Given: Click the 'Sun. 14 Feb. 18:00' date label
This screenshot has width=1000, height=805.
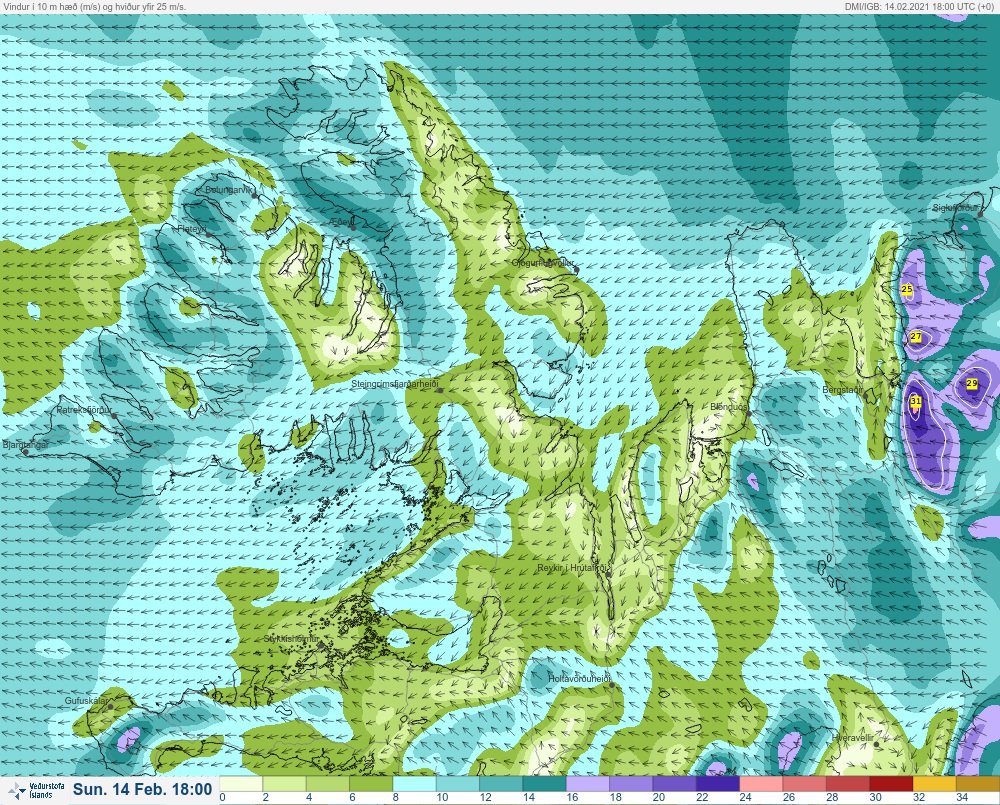Looking at the screenshot, I should (x=142, y=790).
